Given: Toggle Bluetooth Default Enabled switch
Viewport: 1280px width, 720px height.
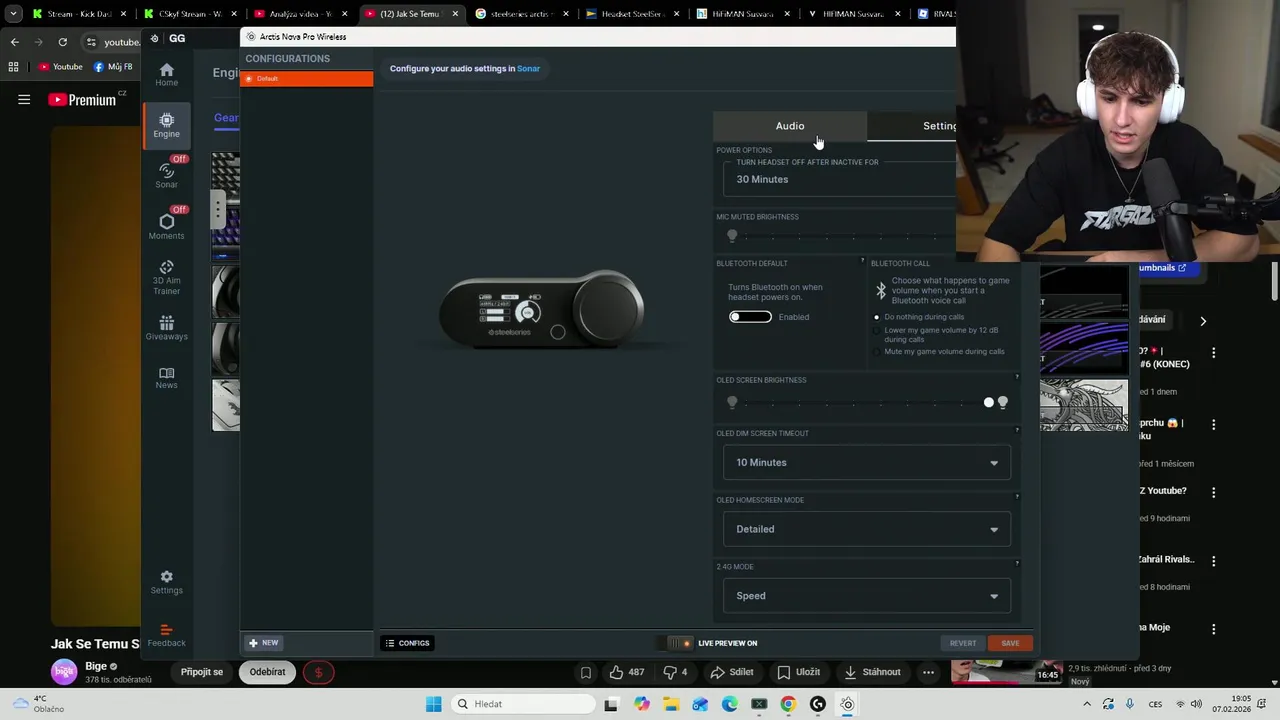Looking at the screenshot, I should click(x=750, y=317).
